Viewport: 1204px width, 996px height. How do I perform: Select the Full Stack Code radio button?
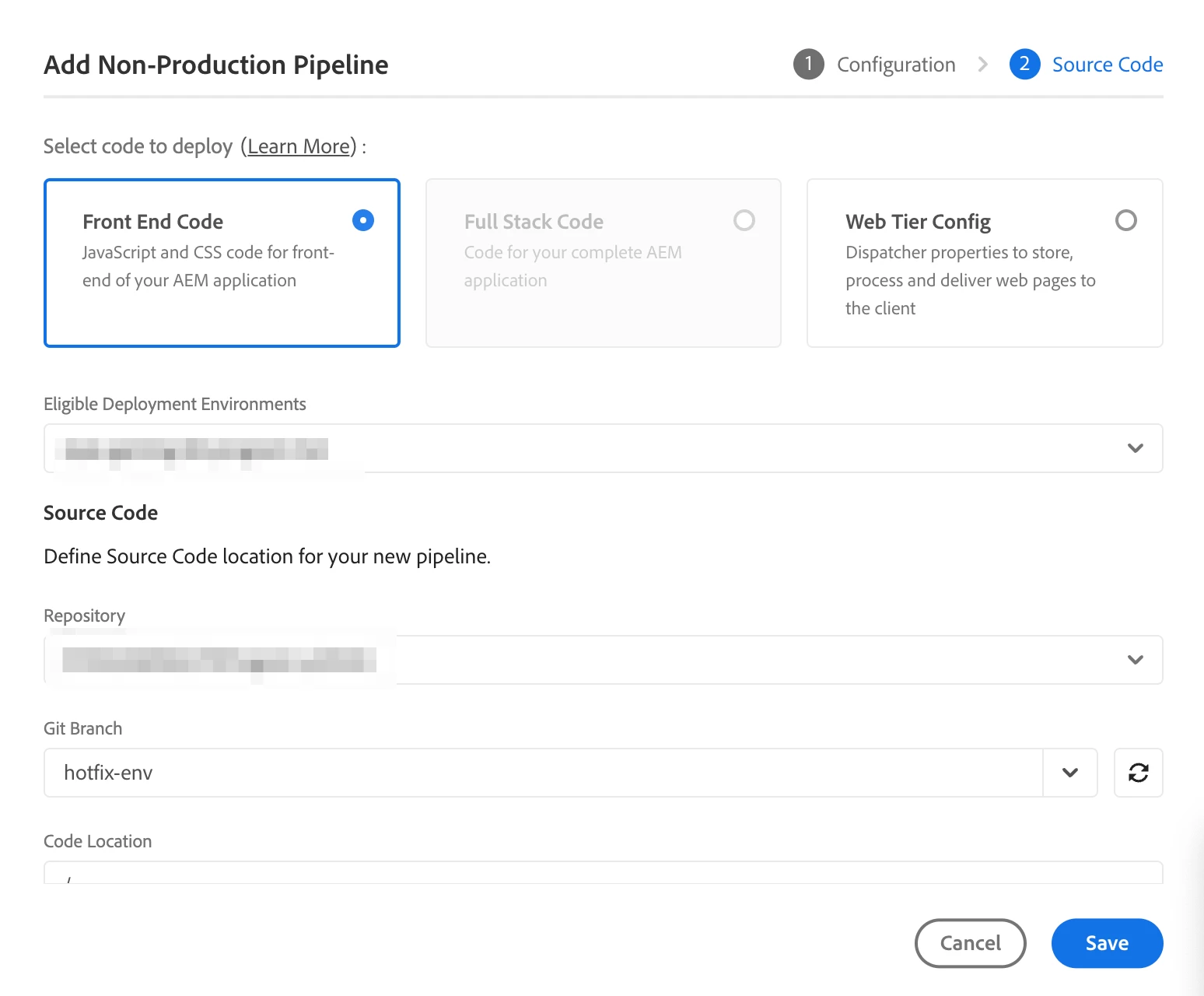pos(744,220)
